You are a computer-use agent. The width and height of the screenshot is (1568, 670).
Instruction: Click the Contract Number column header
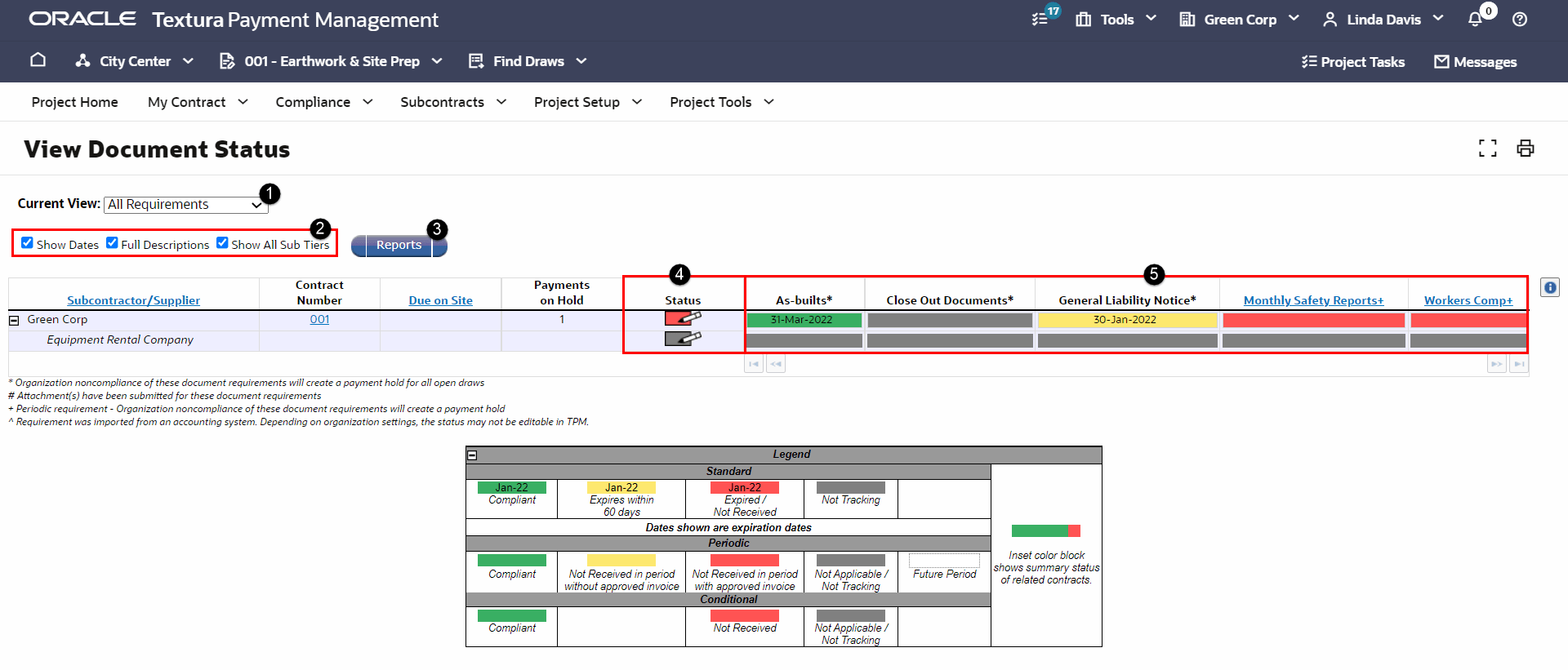tap(319, 293)
